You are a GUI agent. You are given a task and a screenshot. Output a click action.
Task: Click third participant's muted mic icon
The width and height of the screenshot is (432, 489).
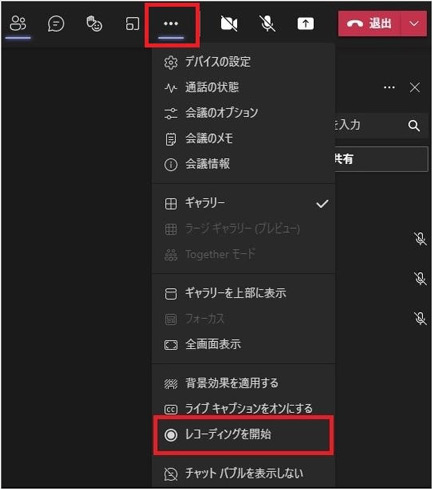420,318
